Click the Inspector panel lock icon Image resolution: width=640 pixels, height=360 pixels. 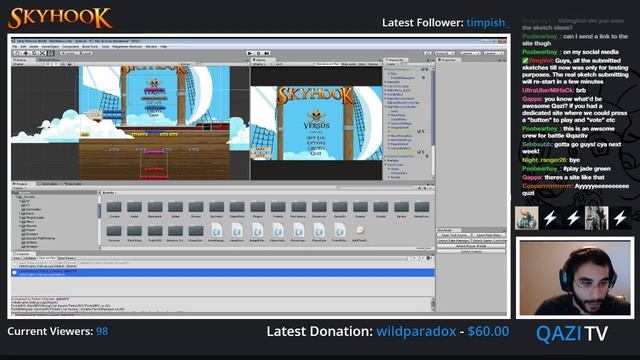pos(499,60)
